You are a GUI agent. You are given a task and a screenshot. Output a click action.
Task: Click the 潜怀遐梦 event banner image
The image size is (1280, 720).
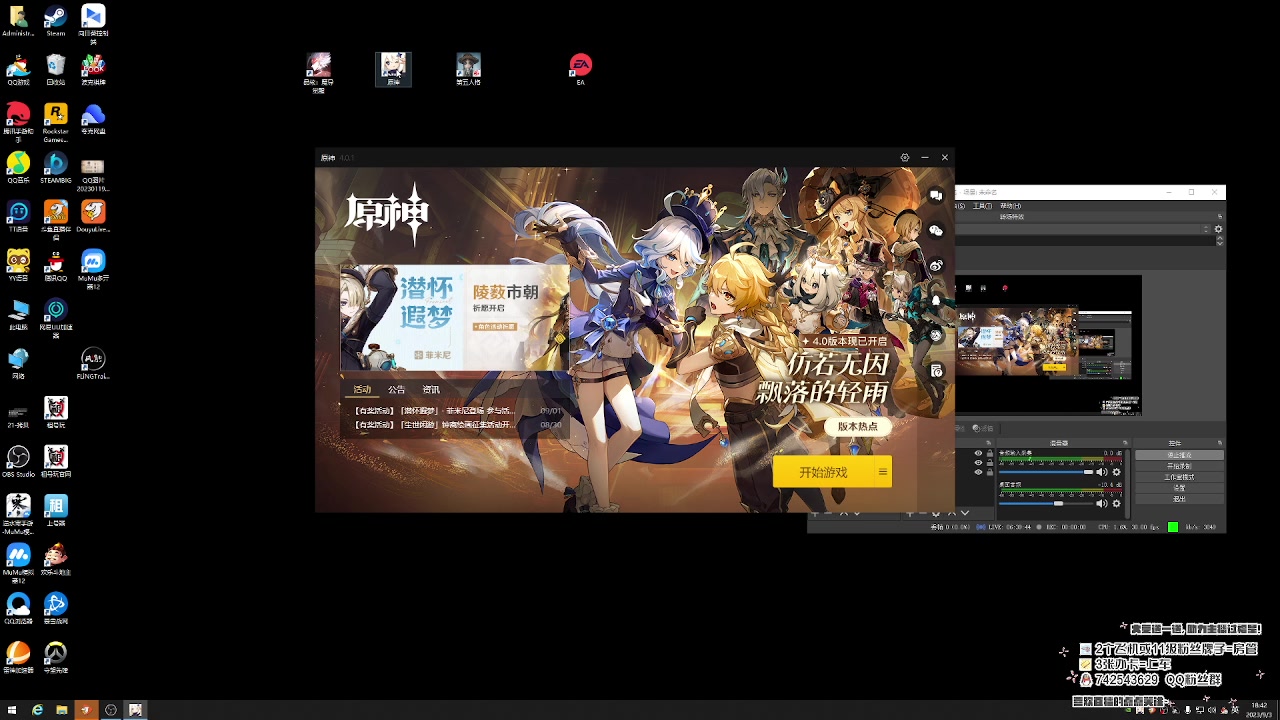[454, 317]
